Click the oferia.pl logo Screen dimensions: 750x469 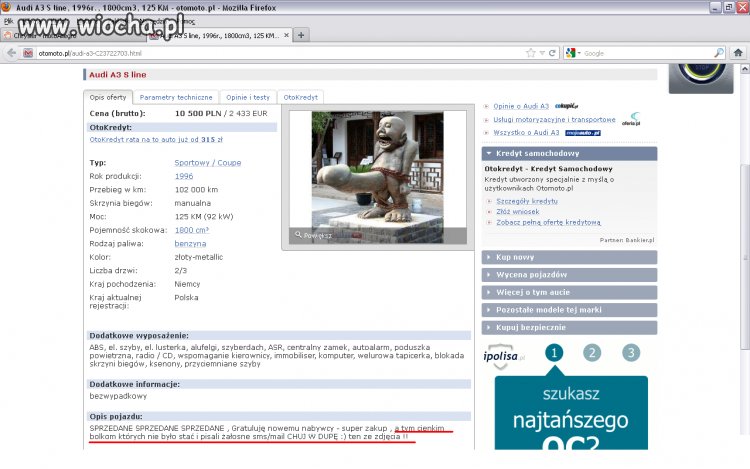(631, 120)
